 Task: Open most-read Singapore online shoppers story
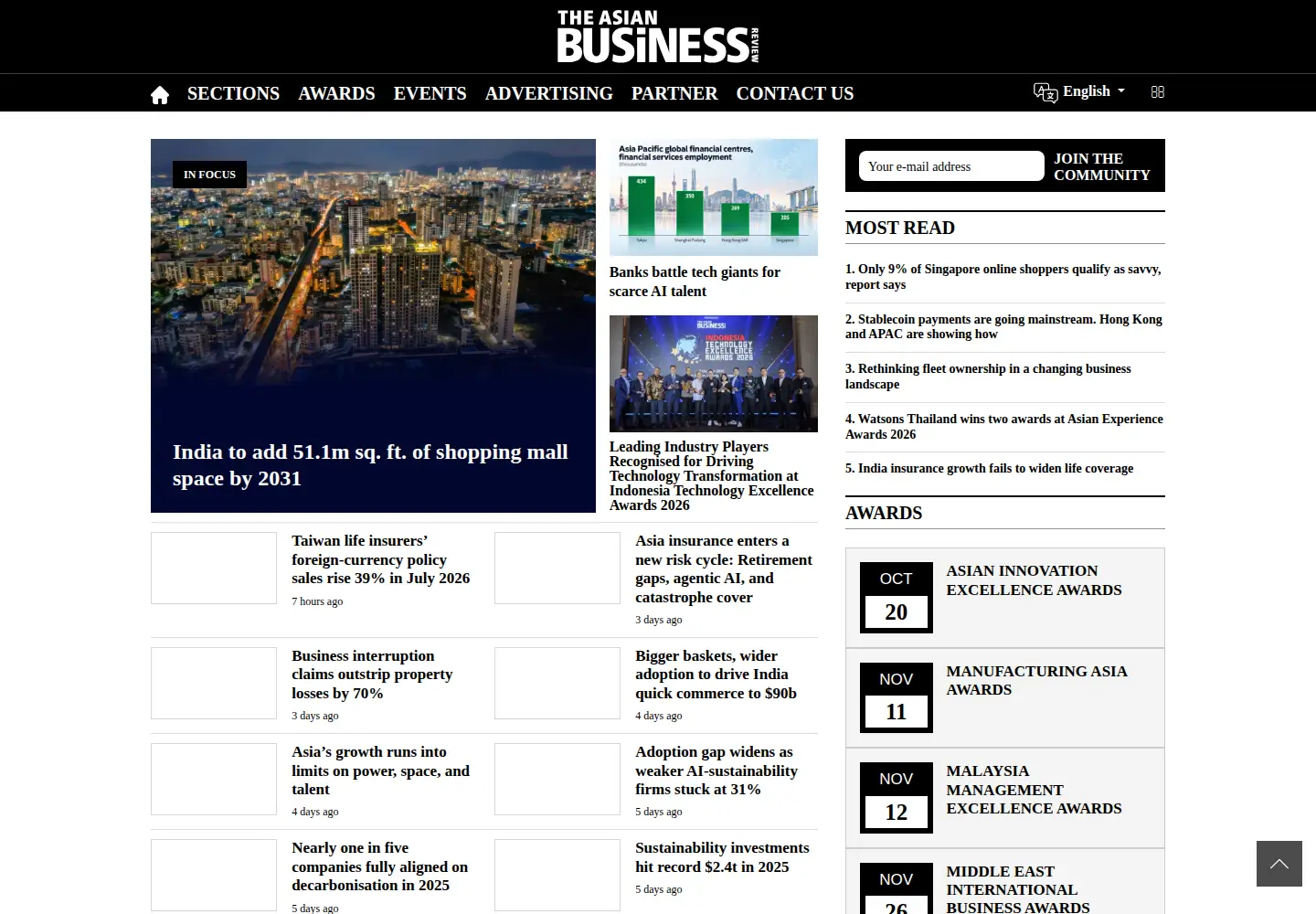[1003, 277]
